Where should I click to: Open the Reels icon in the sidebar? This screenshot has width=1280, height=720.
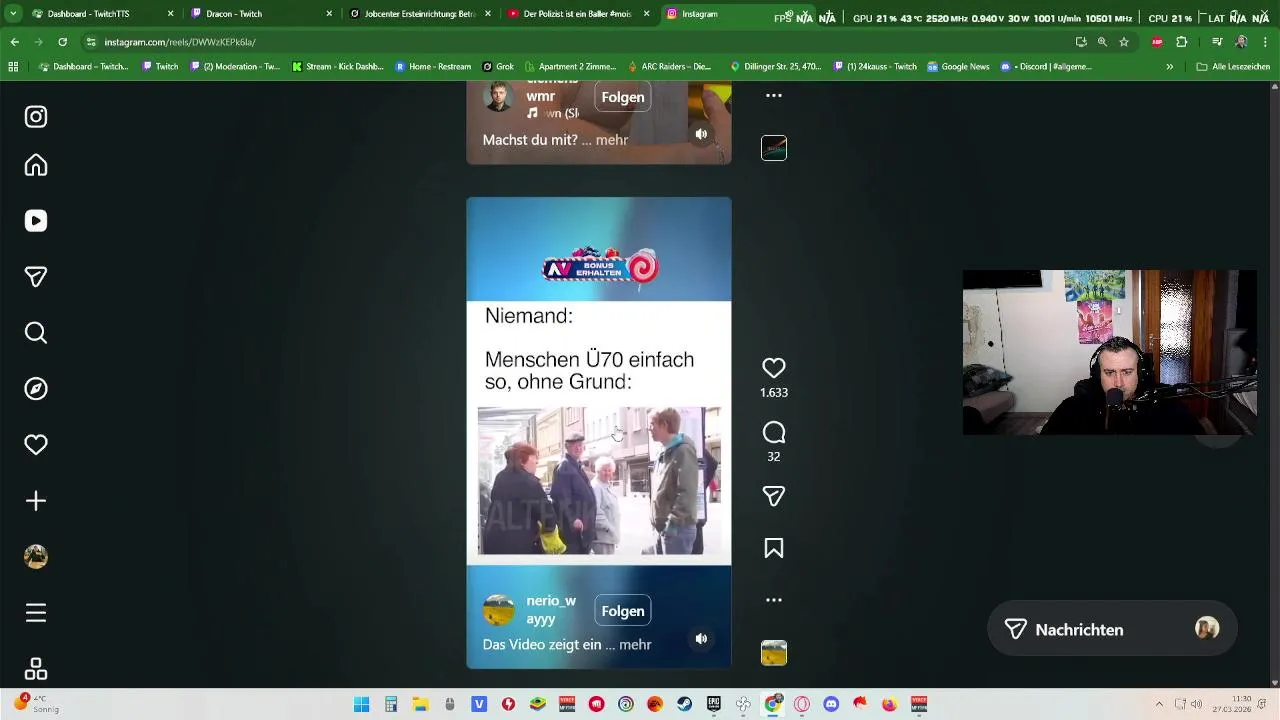click(36, 221)
